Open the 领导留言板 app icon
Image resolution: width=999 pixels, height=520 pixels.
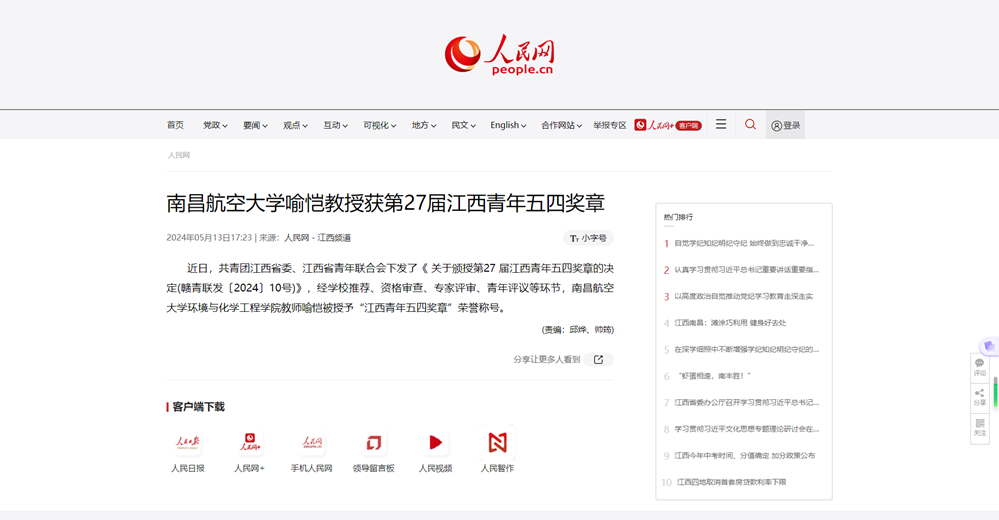coord(374,442)
